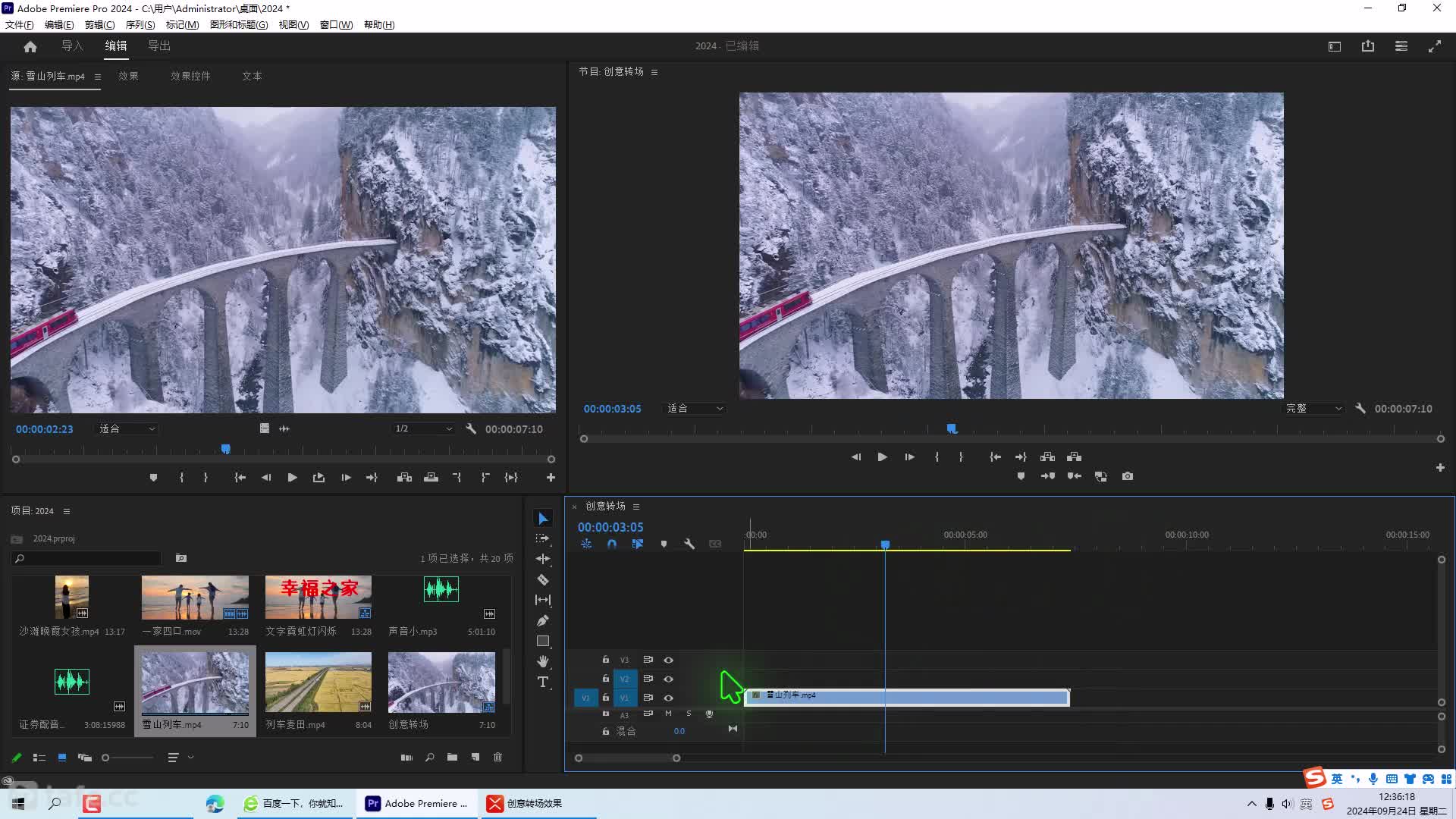Switch to the 效果控件 tab
Viewport: 1456px width, 819px height.
click(x=190, y=76)
